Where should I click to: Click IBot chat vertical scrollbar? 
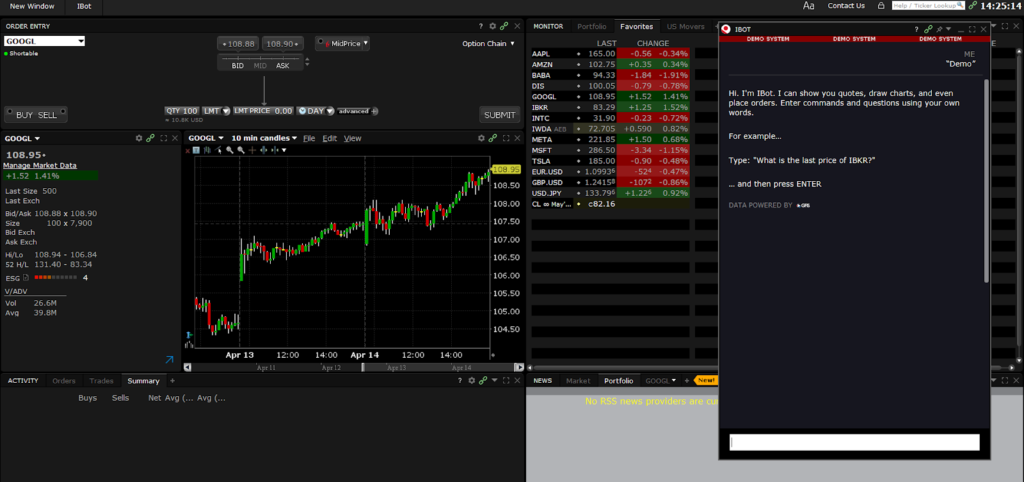[986, 182]
